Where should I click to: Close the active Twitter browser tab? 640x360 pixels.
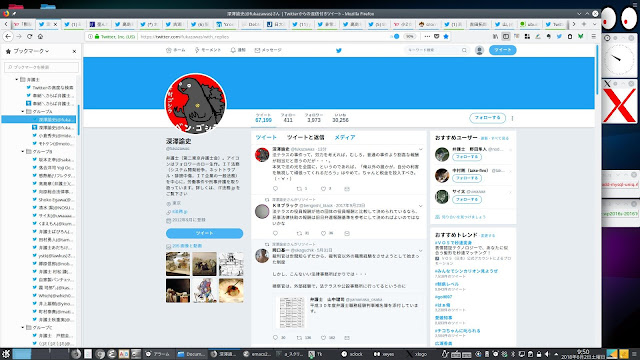click(56, 24)
